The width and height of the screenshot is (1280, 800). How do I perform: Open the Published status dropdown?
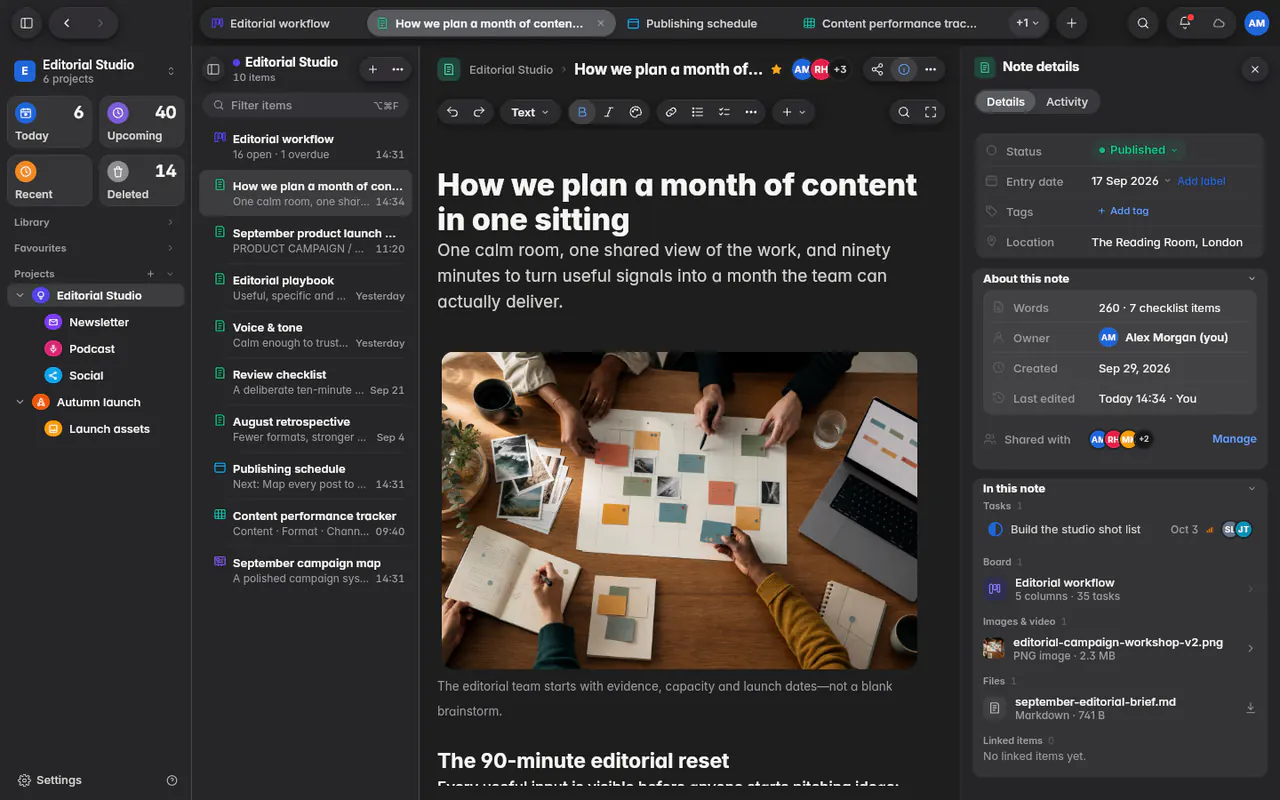click(1138, 150)
